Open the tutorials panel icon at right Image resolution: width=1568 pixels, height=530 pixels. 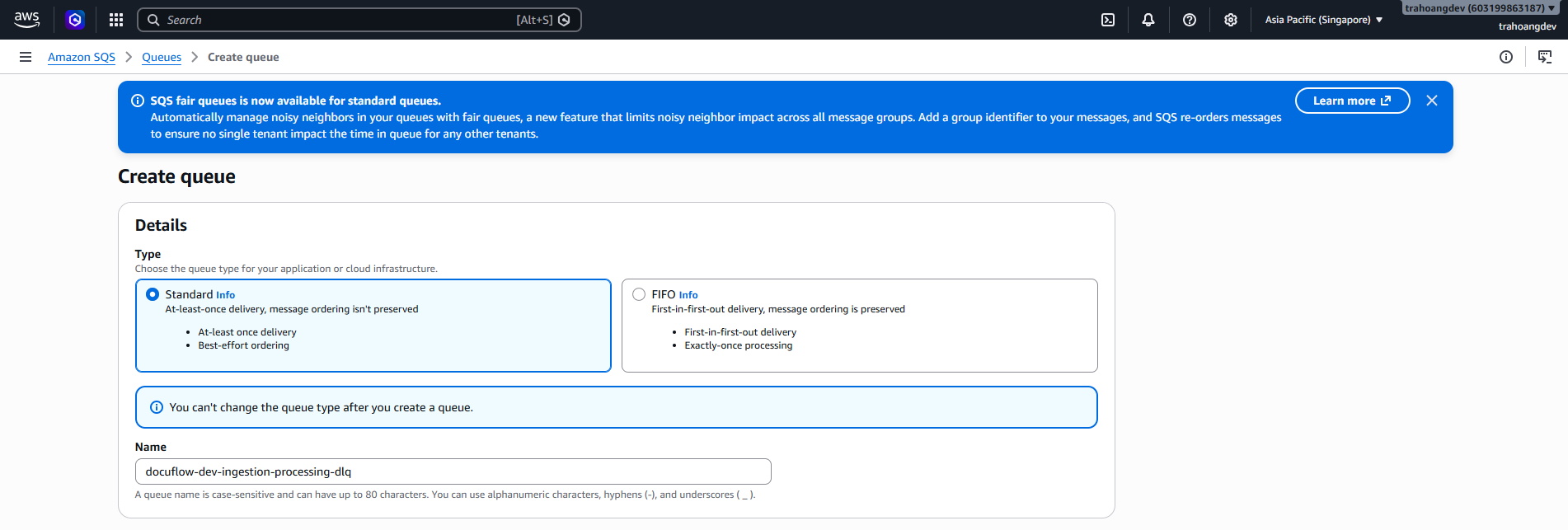pos(1545,57)
